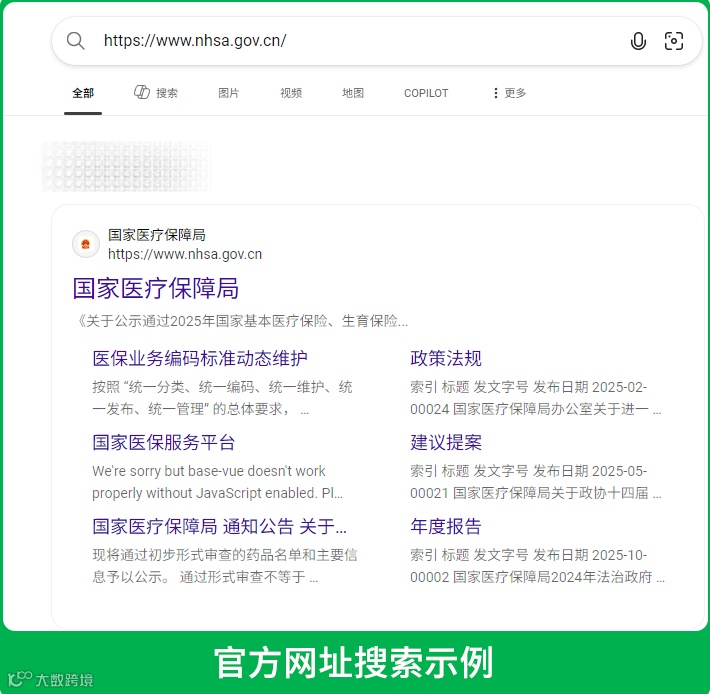
Task: Click the blurred banner image above results
Action: 126,167
